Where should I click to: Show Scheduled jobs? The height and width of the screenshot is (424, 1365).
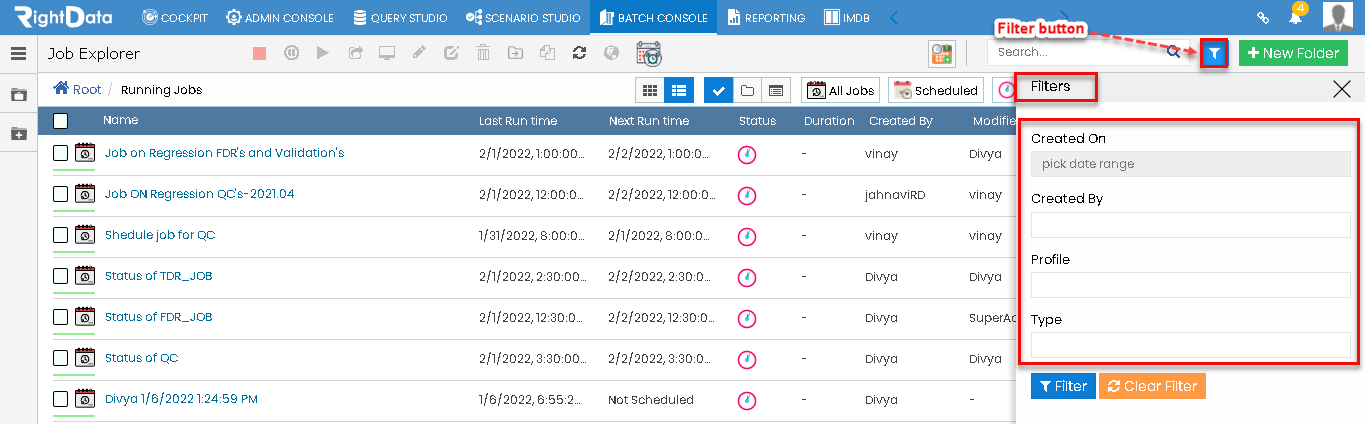[x=936, y=90]
